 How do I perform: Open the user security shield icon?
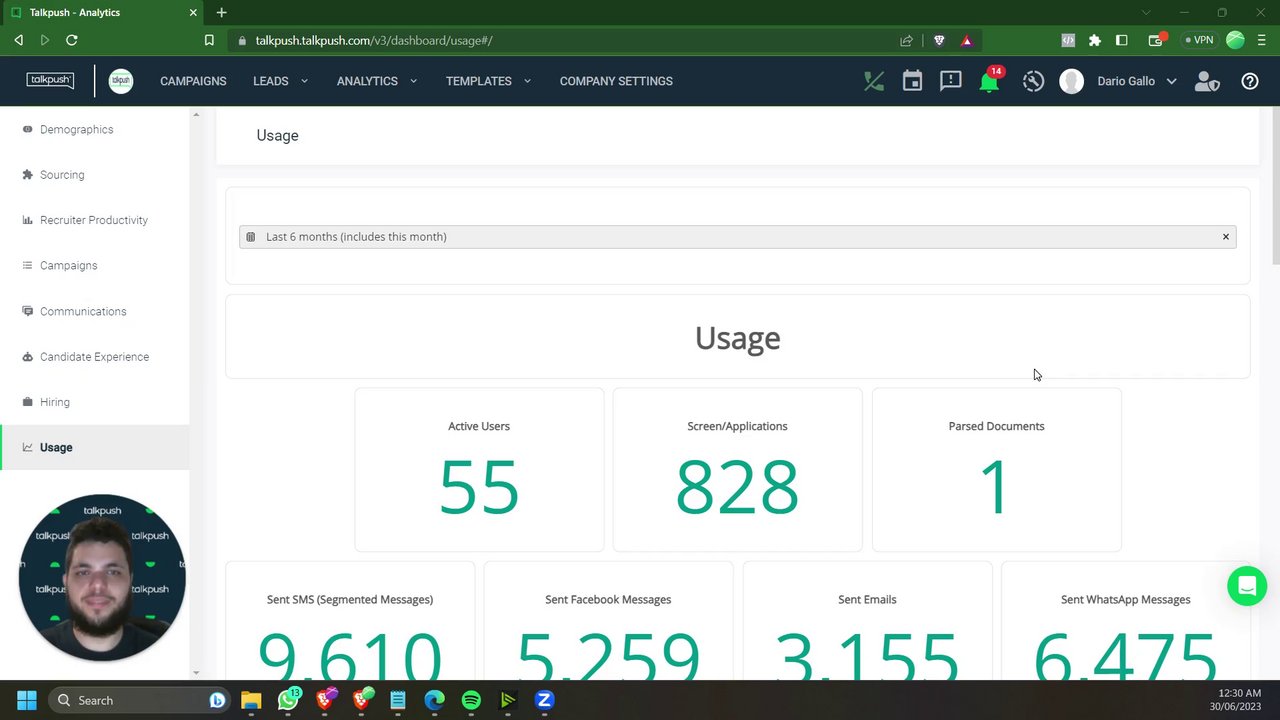1207,81
